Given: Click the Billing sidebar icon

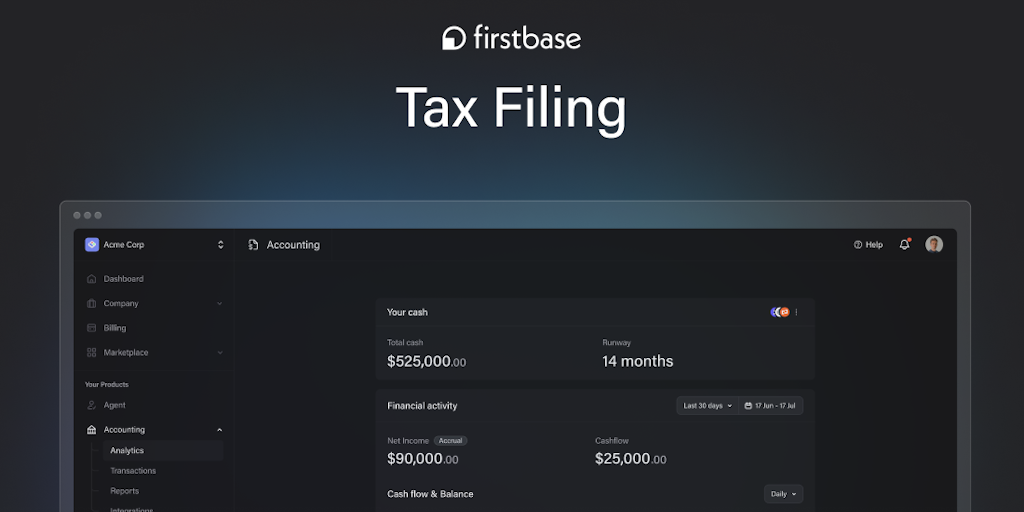Looking at the screenshot, I should [92, 328].
